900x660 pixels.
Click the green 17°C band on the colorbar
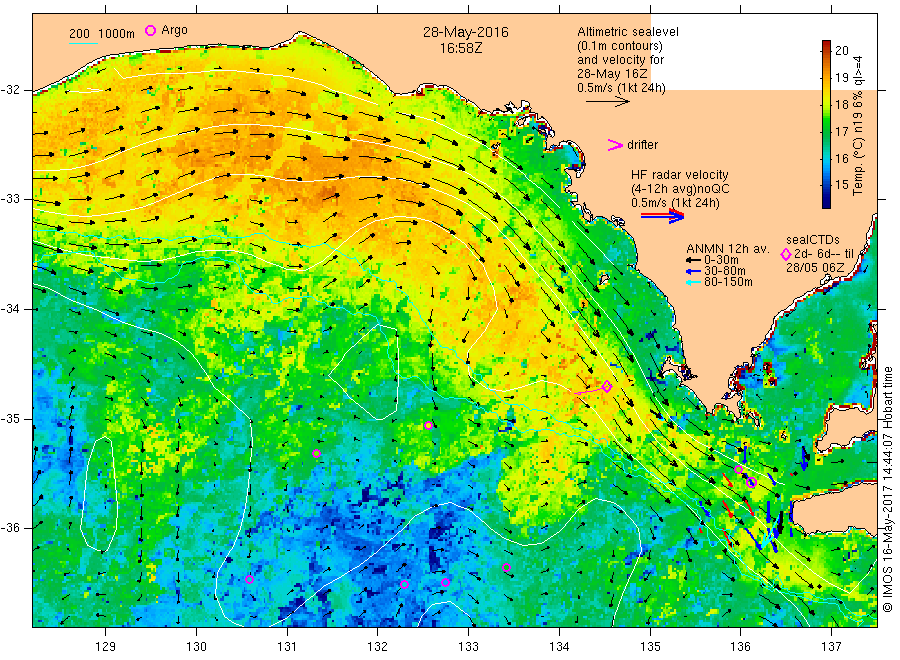tap(827, 131)
